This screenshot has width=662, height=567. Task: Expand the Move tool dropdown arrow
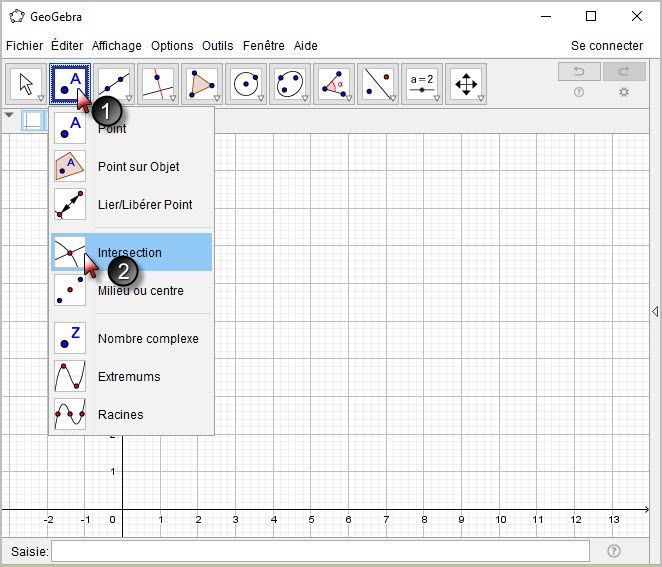click(x=41, y=98)
